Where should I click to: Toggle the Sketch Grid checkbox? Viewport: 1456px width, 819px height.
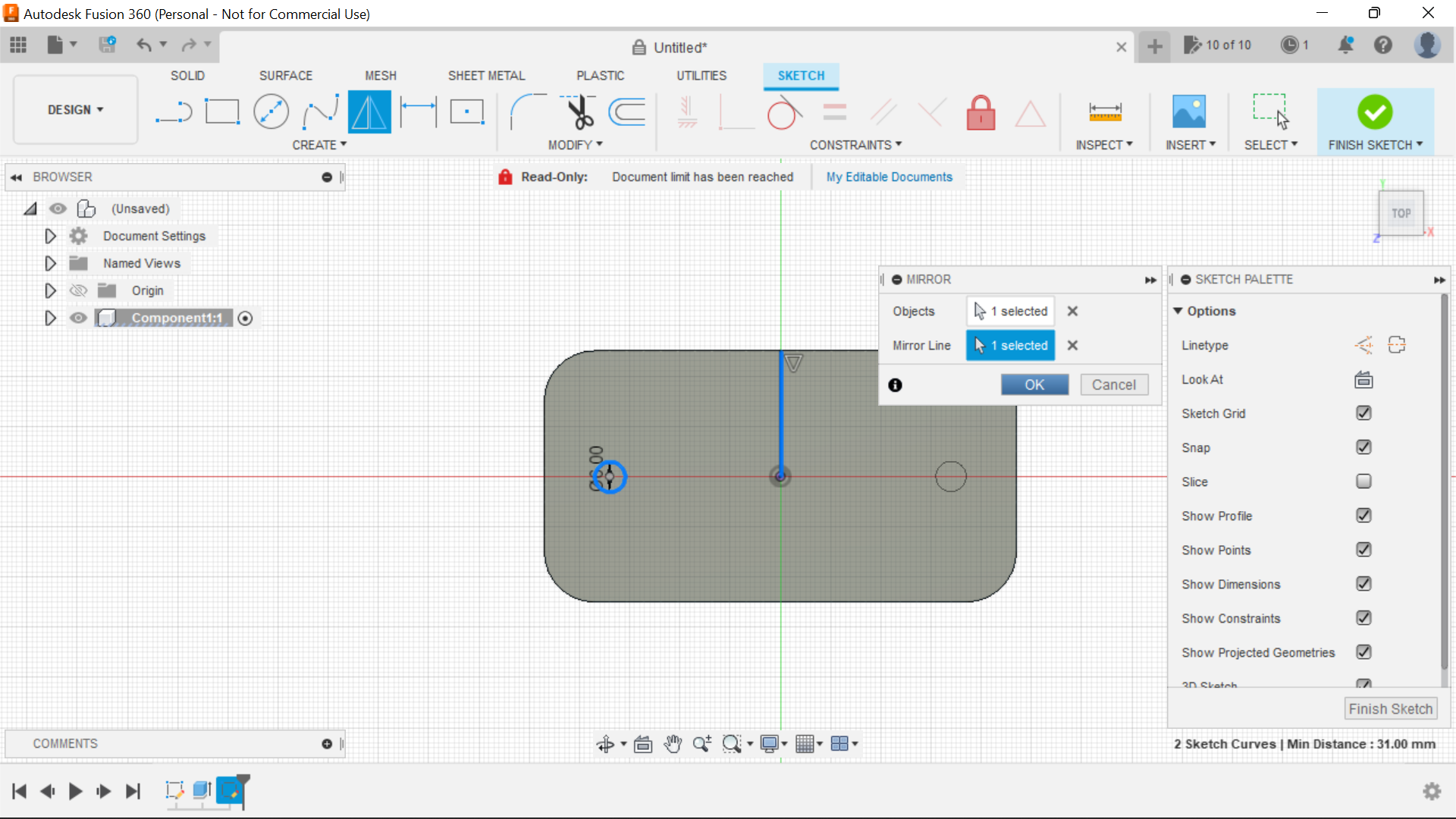click(x=1363, y=413)
